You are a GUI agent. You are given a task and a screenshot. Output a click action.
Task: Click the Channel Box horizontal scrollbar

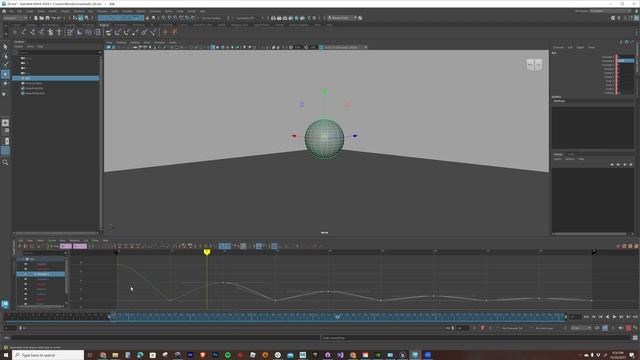(591, 234)
